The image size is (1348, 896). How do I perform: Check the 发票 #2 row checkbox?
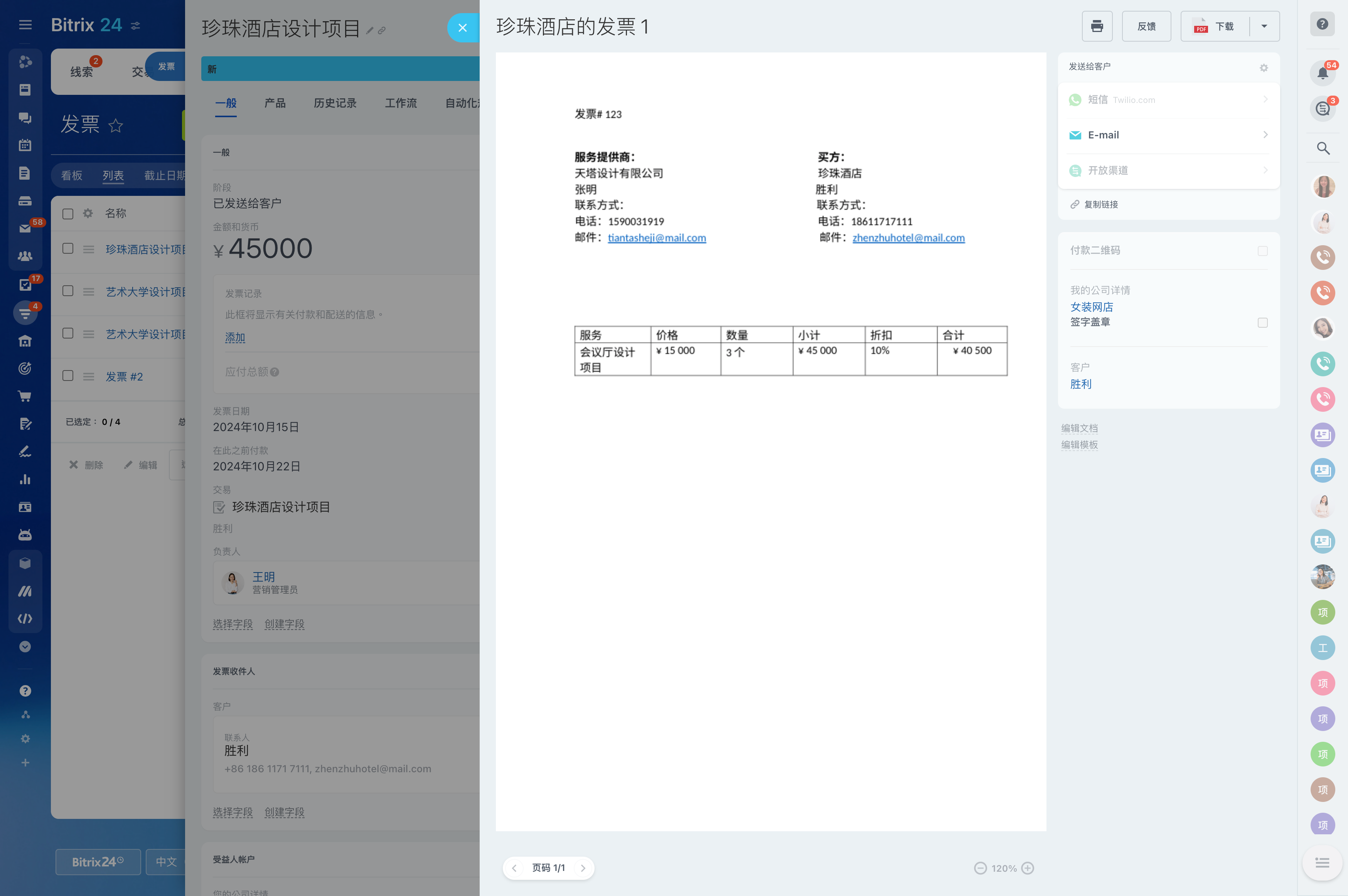[68, 376]
